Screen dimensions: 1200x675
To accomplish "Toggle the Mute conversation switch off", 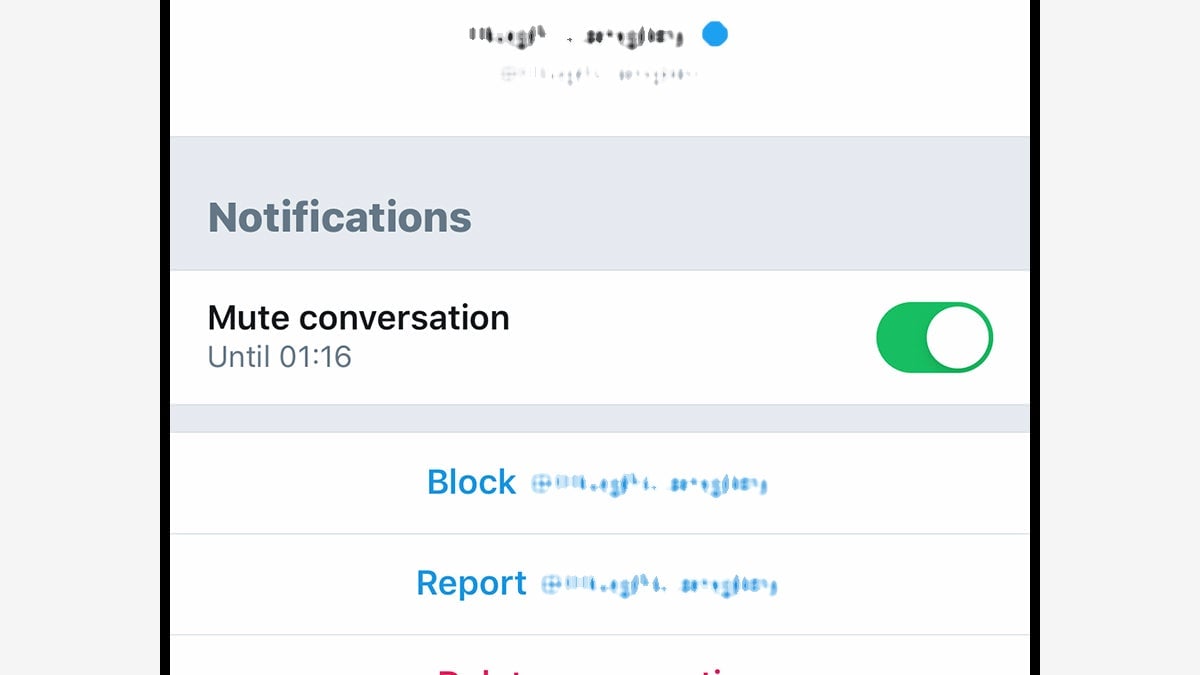I will click(934, 337).
